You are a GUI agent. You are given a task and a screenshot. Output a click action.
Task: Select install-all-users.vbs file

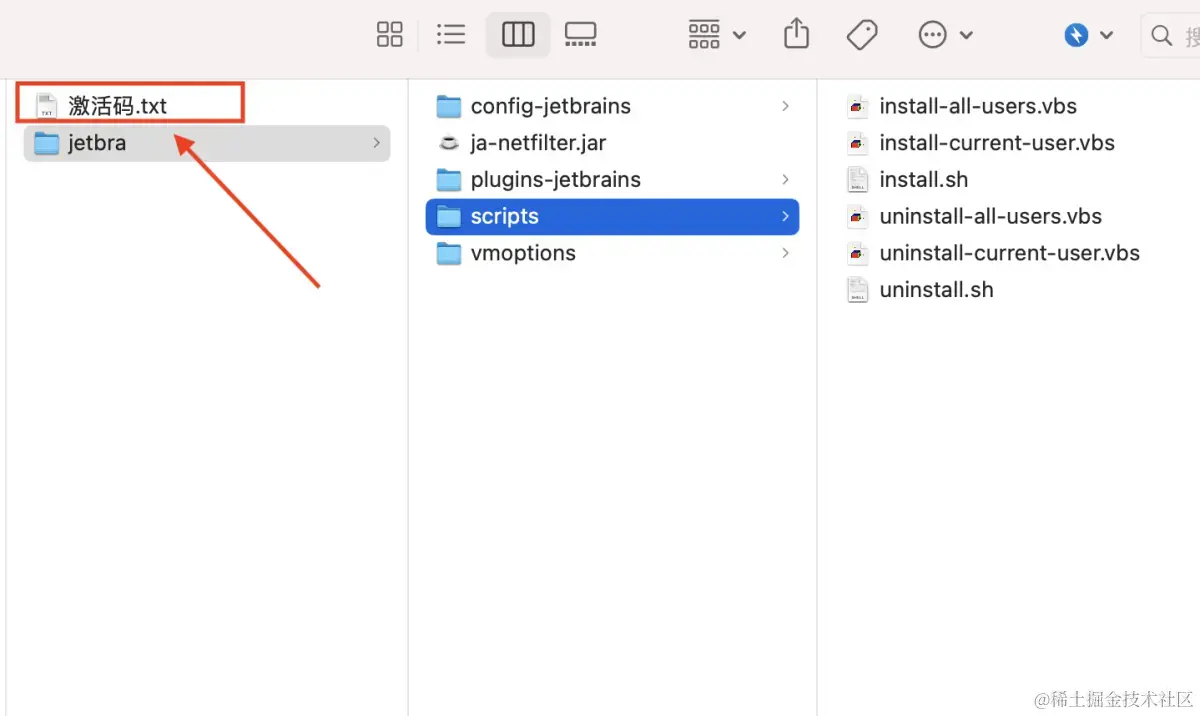978,106
